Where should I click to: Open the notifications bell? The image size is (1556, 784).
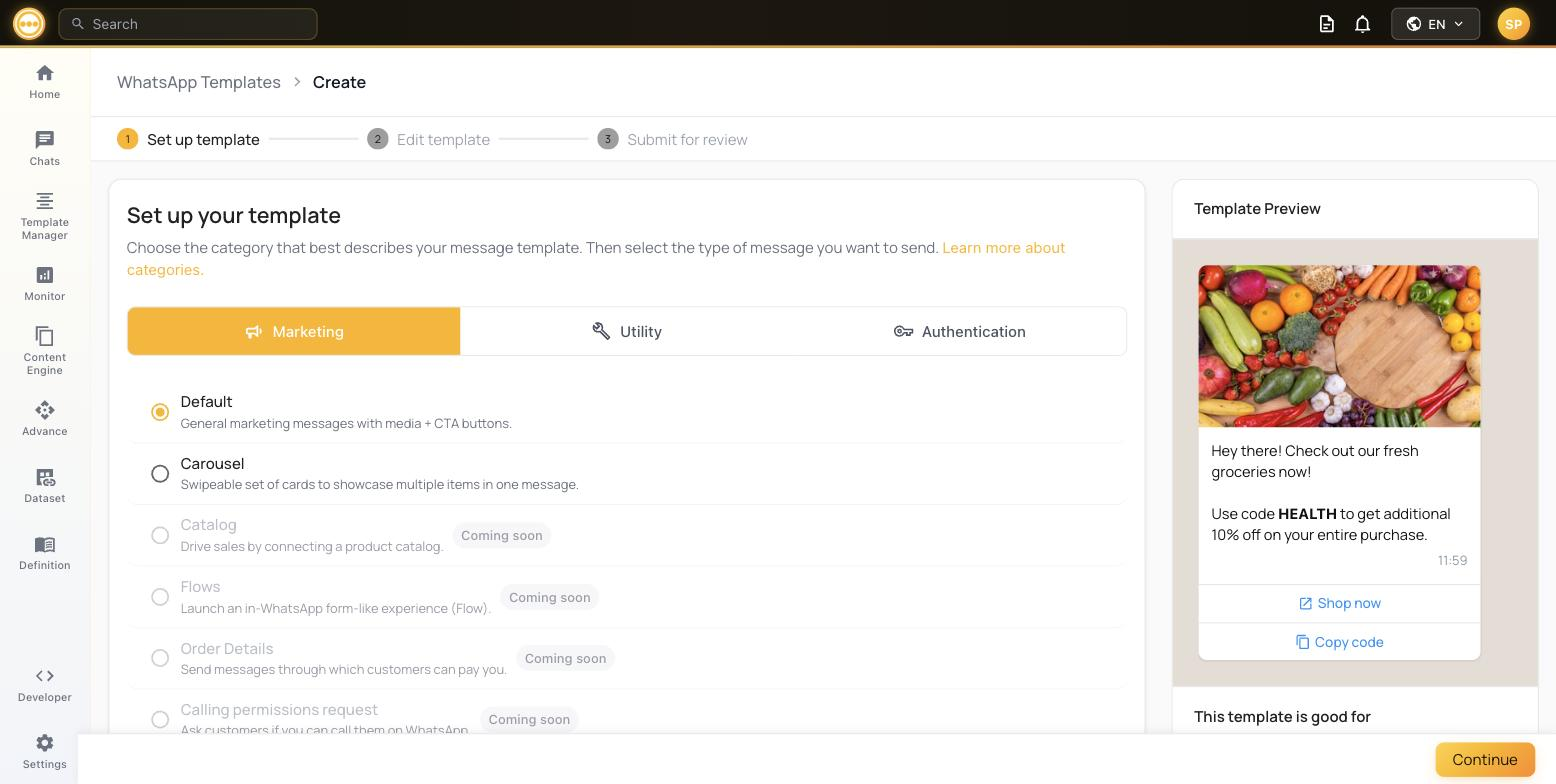pyautogui.click(x=1362, y=24)
